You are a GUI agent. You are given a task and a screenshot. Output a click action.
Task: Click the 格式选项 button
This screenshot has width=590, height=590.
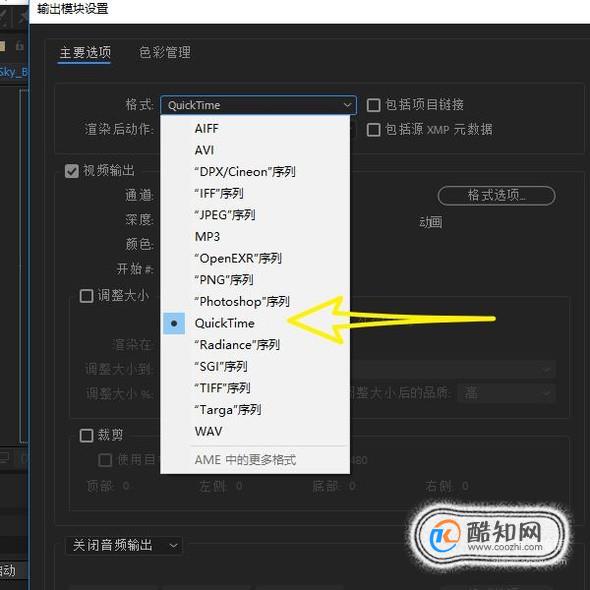496,196
